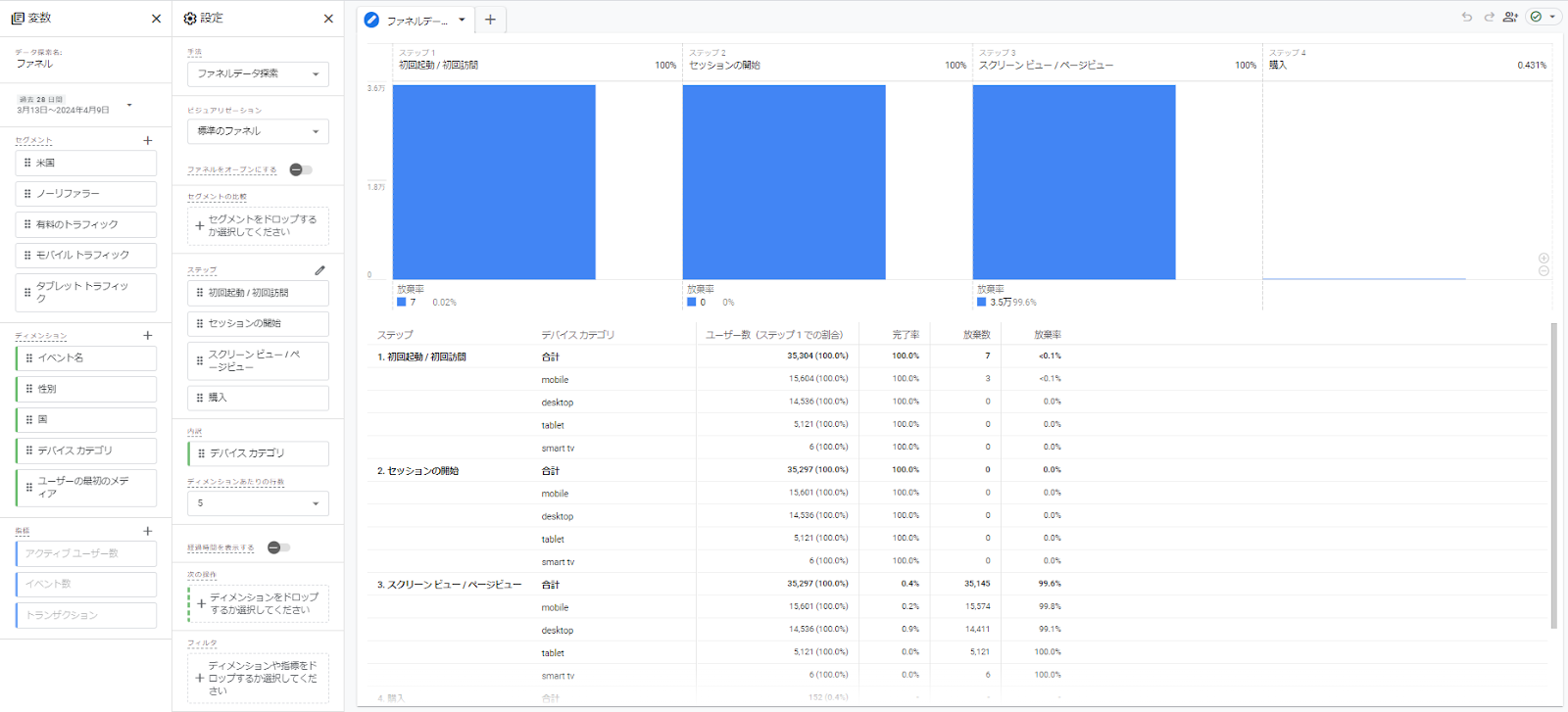Open the rows per dimension dropdown showing 5
Image resolution: width=1568 pixels, height=712 pixels.
click(258, 503)
